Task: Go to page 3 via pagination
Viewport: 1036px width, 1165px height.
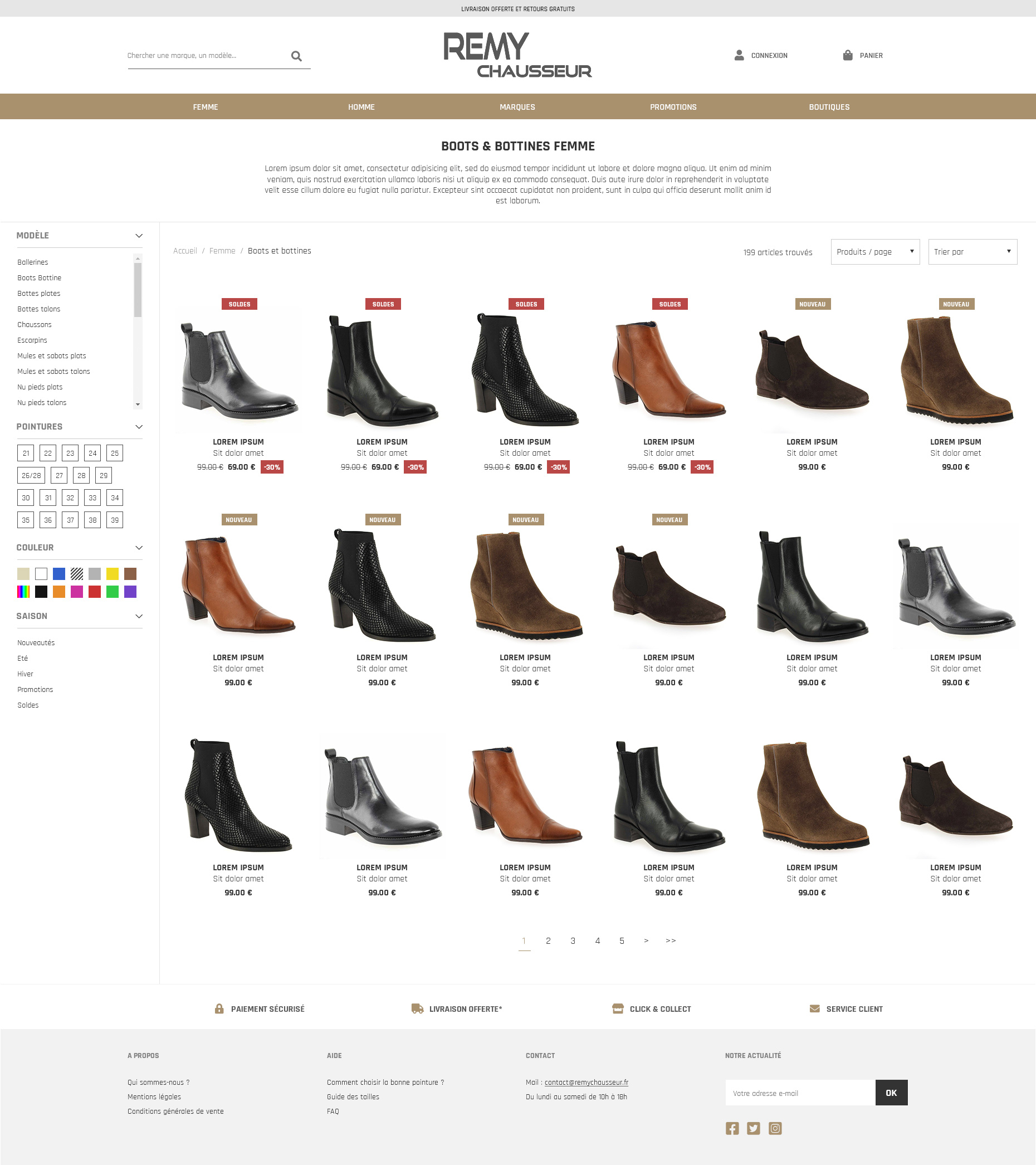Action: [x=573, y=940]
